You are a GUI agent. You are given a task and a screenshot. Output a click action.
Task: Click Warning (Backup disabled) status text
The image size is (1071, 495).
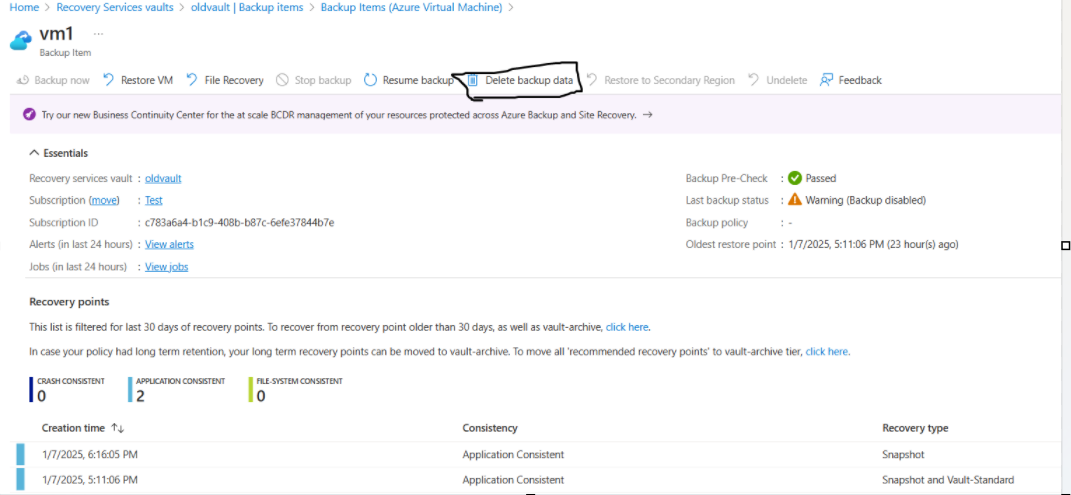coord(866,200)
